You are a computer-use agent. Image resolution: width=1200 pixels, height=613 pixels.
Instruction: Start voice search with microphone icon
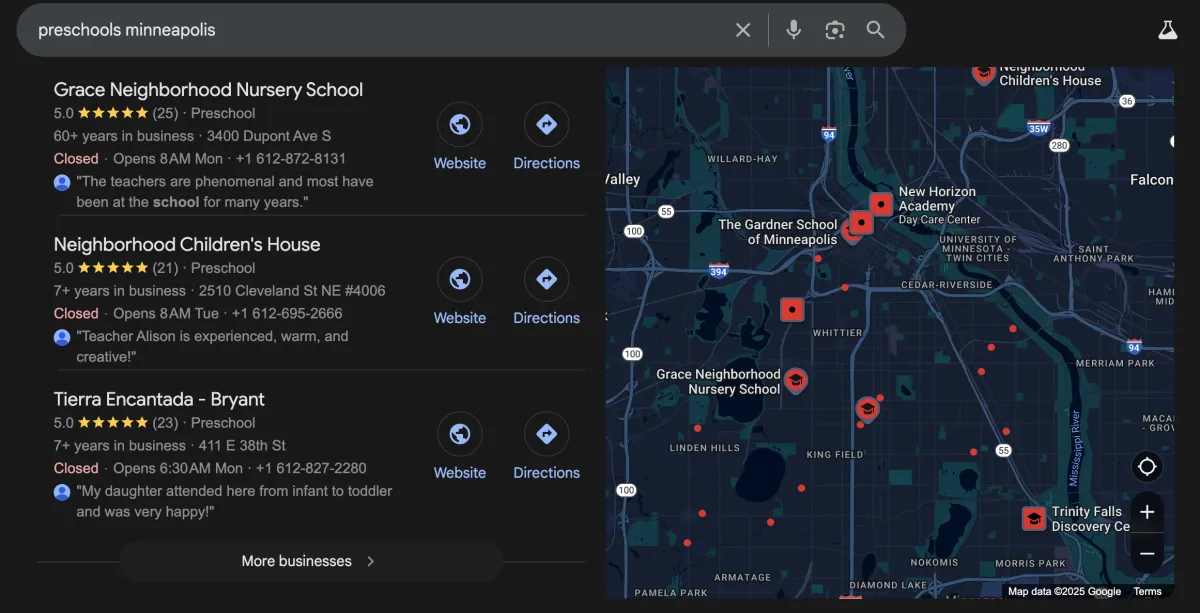click(x=793, y=30)
